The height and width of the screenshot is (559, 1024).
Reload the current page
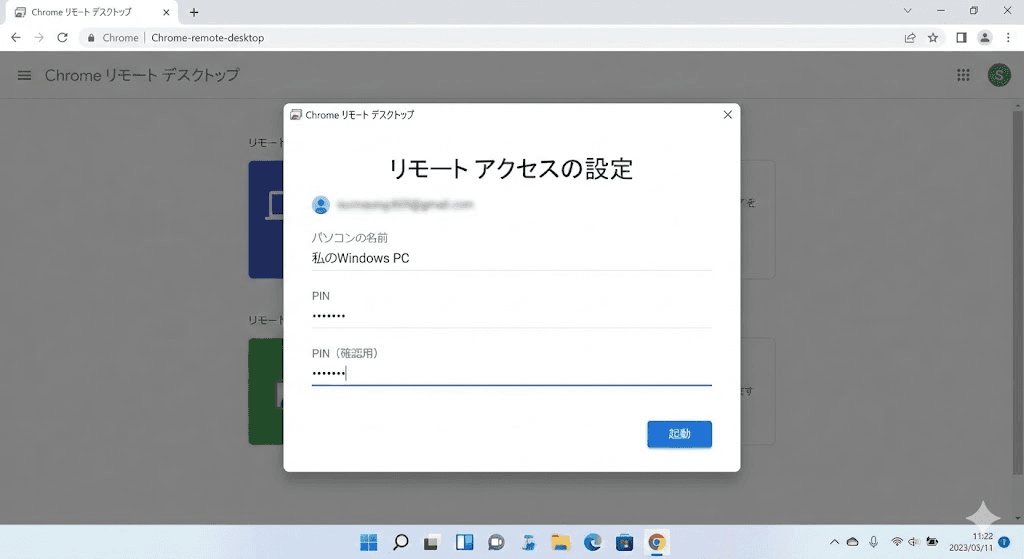pyautogui.click(x=62, y=38)
